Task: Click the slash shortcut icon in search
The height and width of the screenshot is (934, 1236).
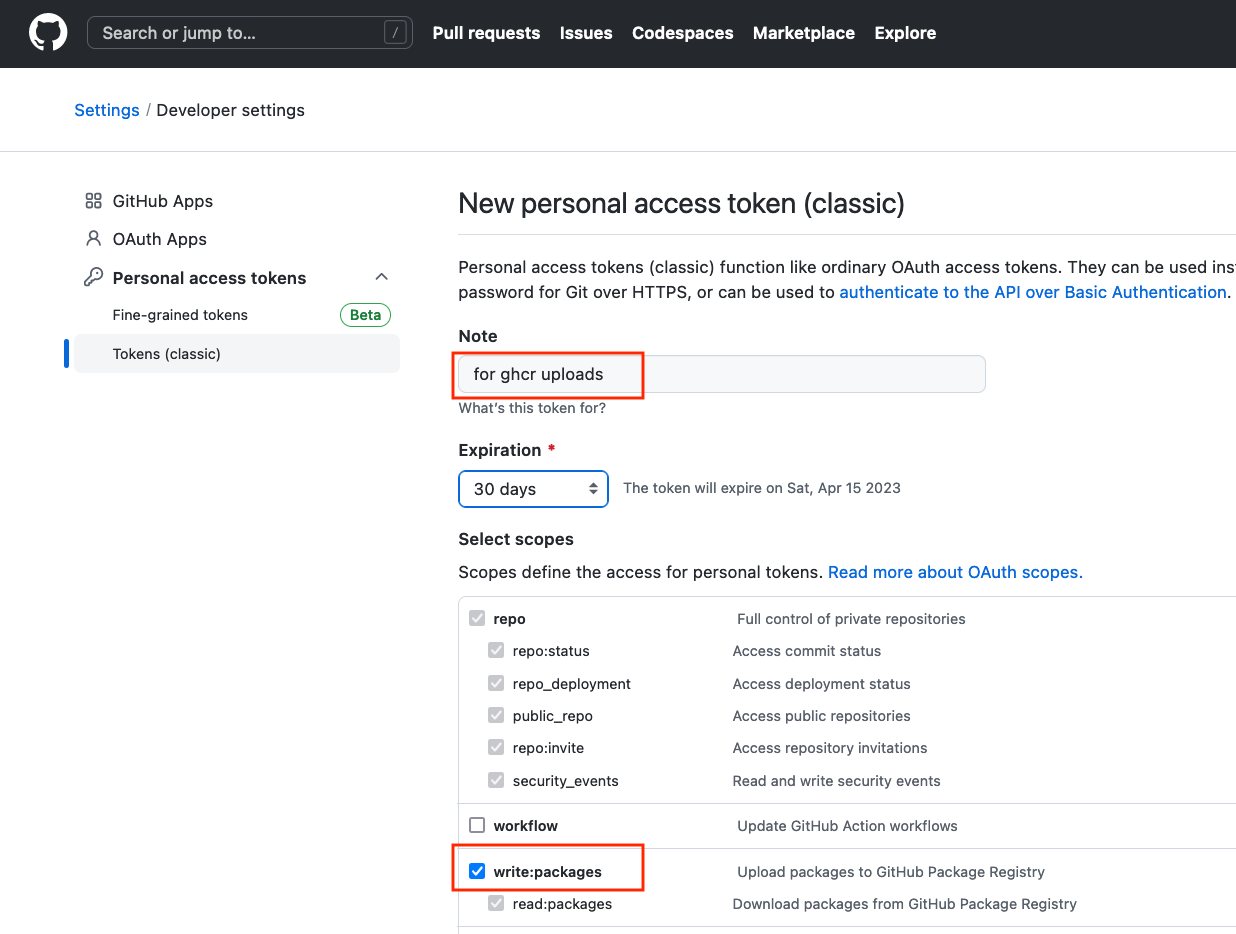Action: 396,33
